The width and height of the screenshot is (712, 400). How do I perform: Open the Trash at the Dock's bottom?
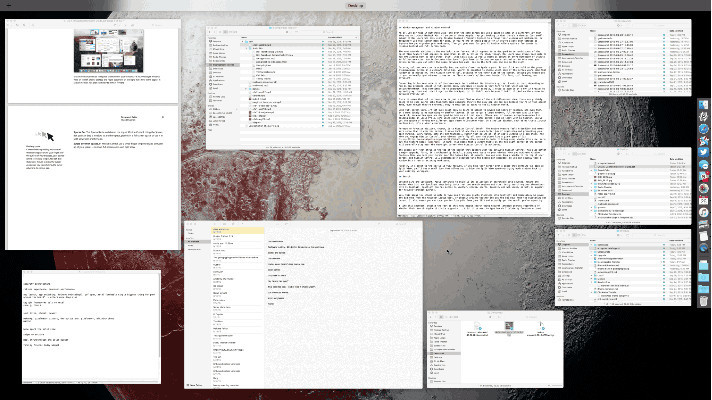703,299
